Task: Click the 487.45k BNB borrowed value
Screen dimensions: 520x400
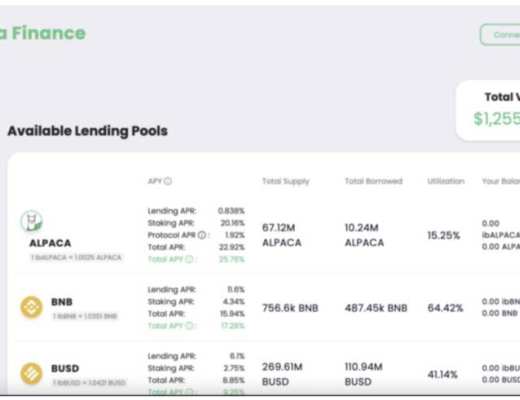Action: [376, 308]
